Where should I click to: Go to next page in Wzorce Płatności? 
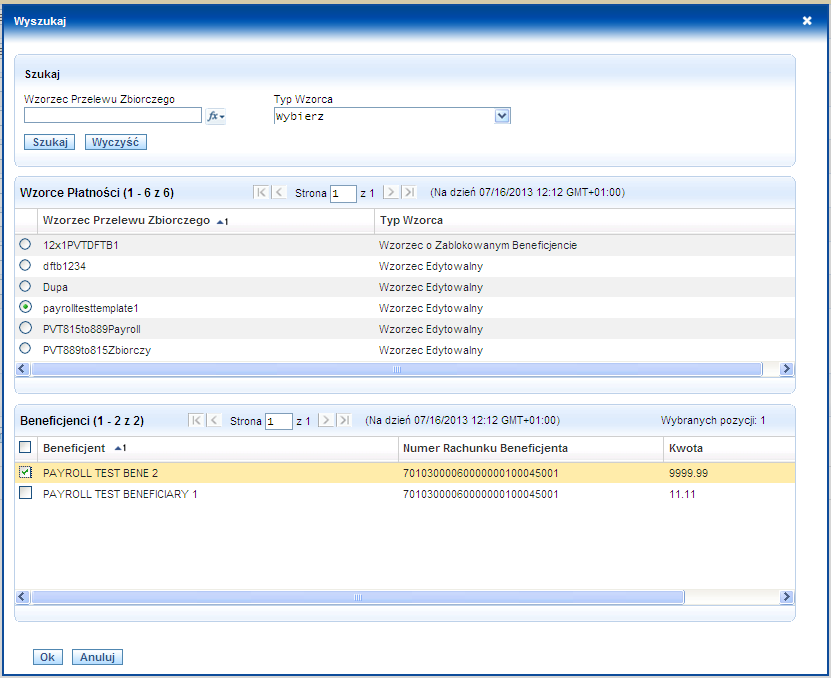pos(391,192)
